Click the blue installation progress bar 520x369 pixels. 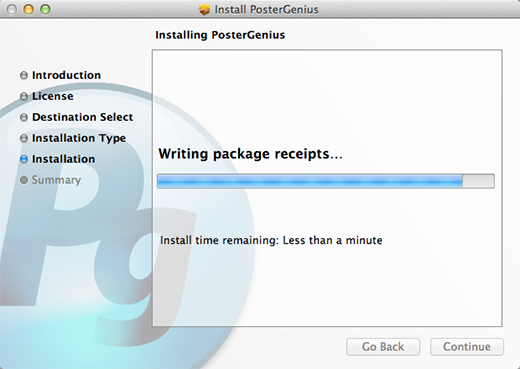point(326,181)
